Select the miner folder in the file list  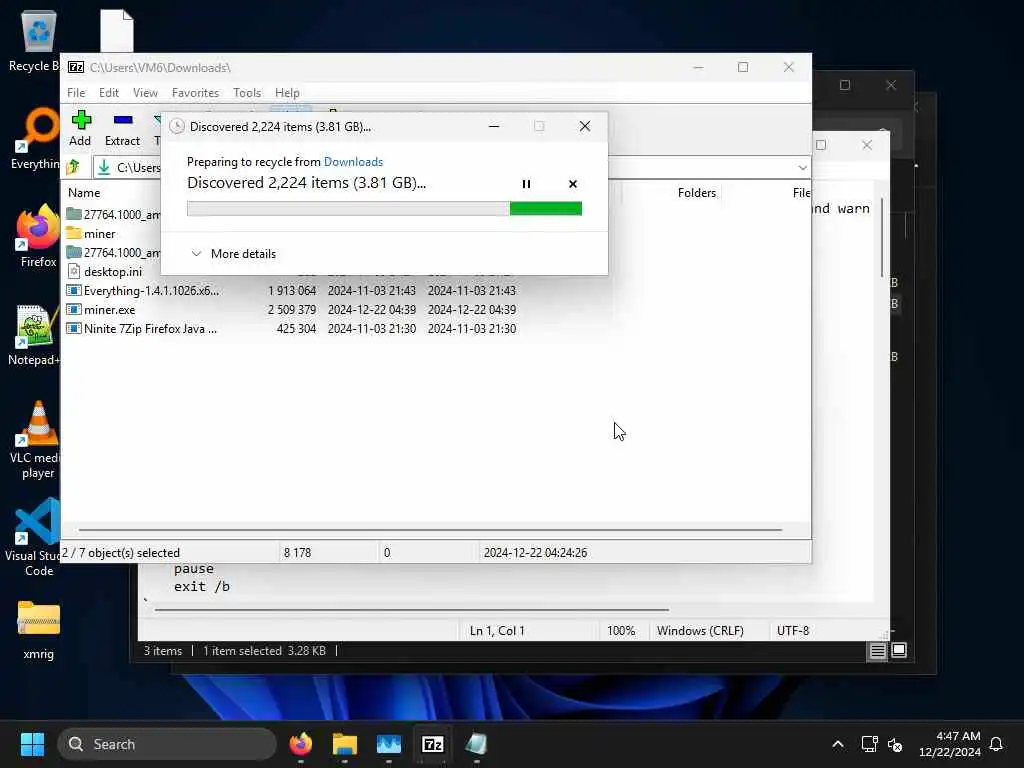pyautogui.click(x=99, y=234)
